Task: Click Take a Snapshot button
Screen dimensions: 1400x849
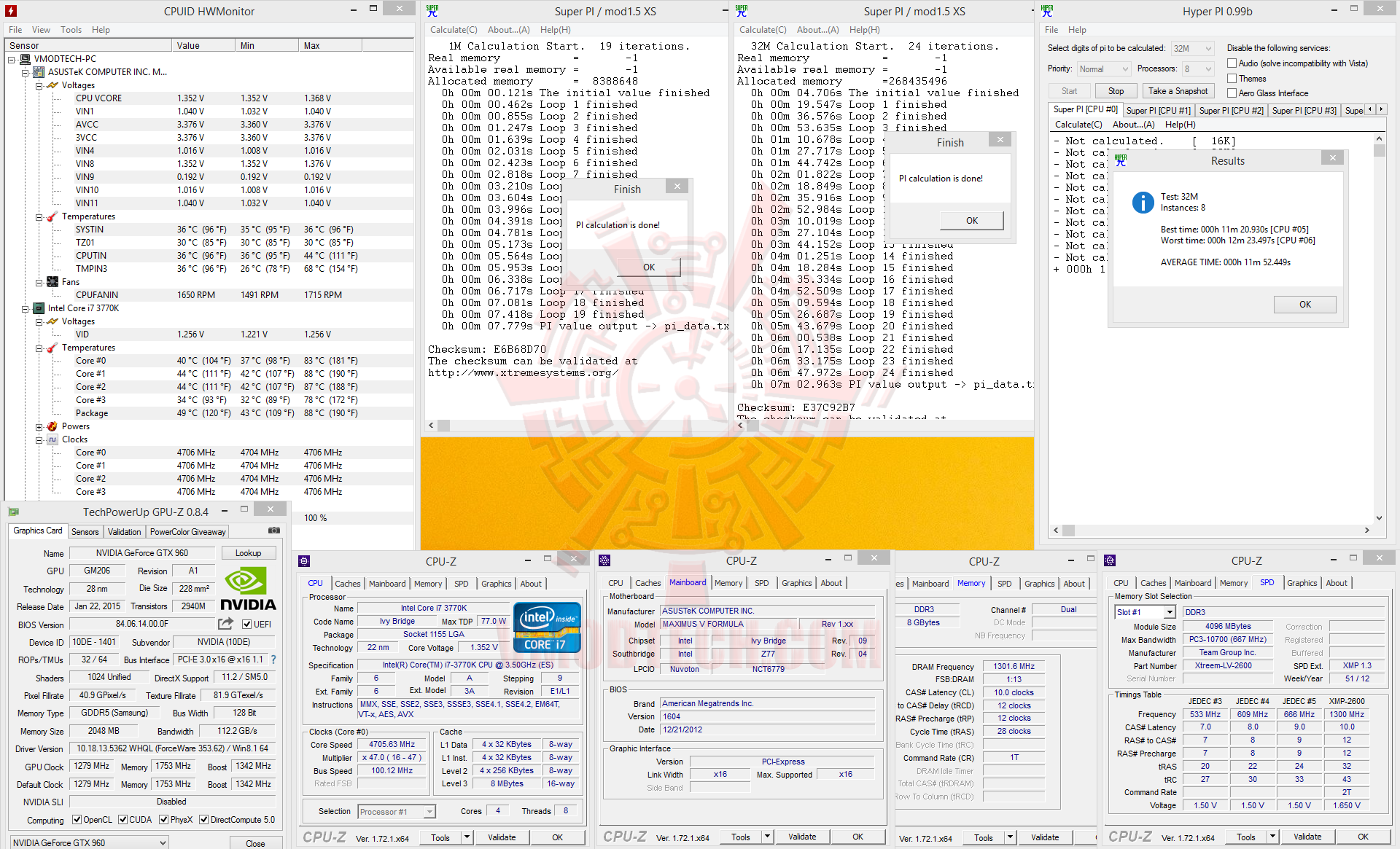Action: click(1178, 91)
